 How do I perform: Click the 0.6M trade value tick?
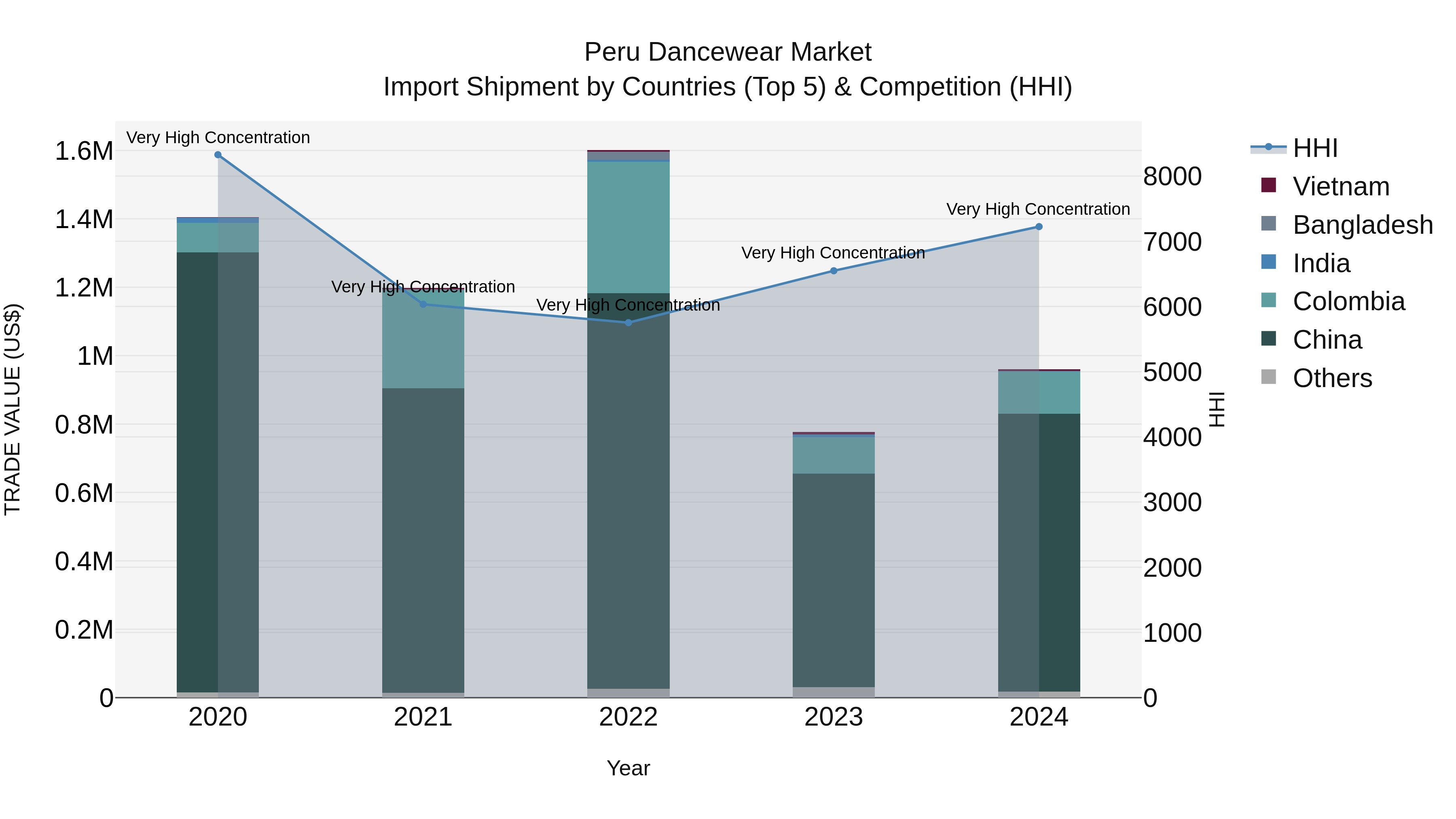pyautogui.click(x=84, y=493)
